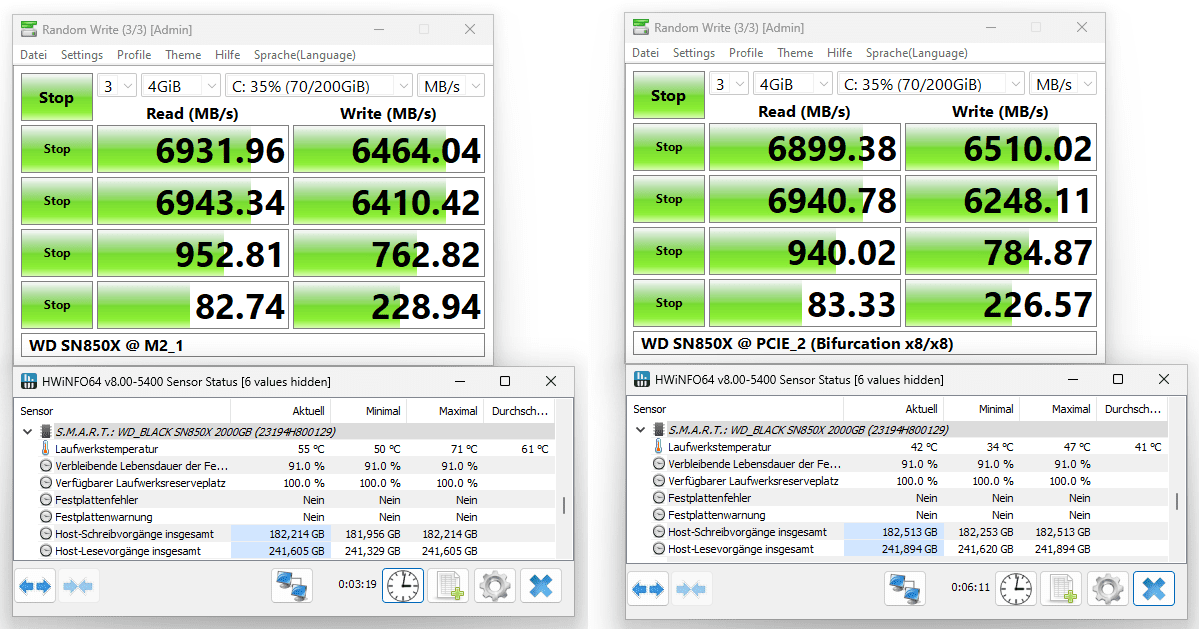Open drive C: 35% dropdown in left window
The width and height of the screenshot is (1199, 629).
(x=319, y=86)
